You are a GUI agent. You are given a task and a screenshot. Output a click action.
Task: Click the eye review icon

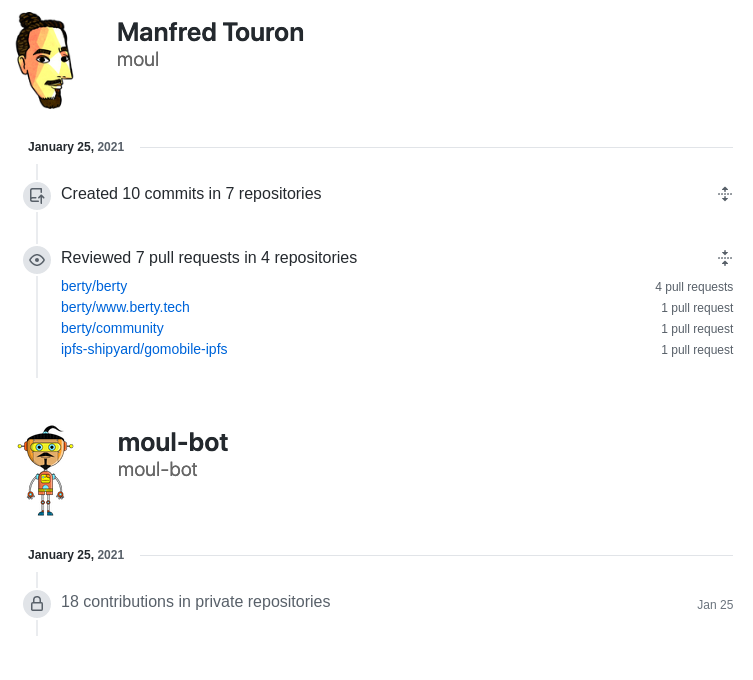tap(37, 260)
